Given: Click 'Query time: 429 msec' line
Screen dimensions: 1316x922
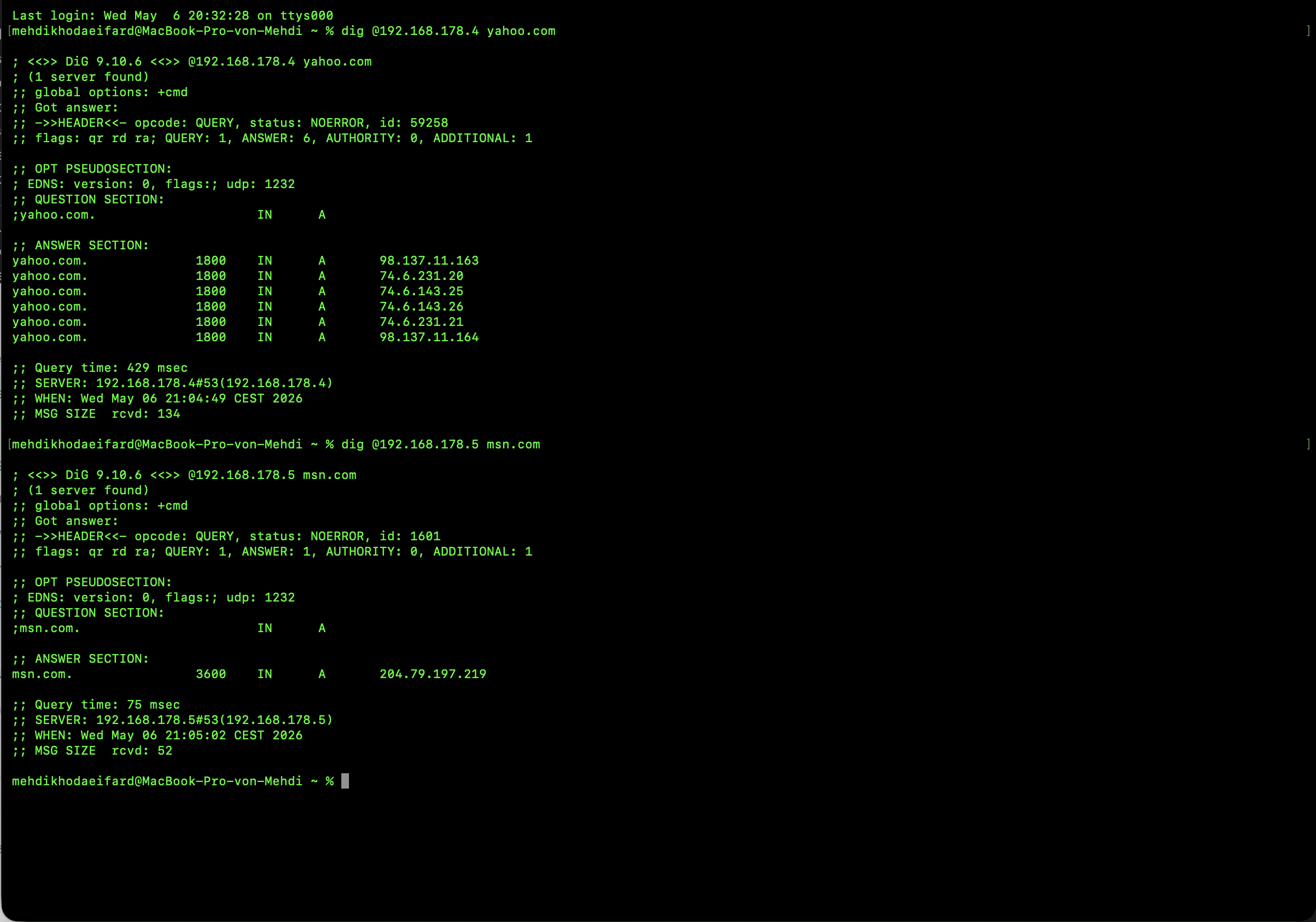Looking at the screenshot, I should tap(100, 368).
